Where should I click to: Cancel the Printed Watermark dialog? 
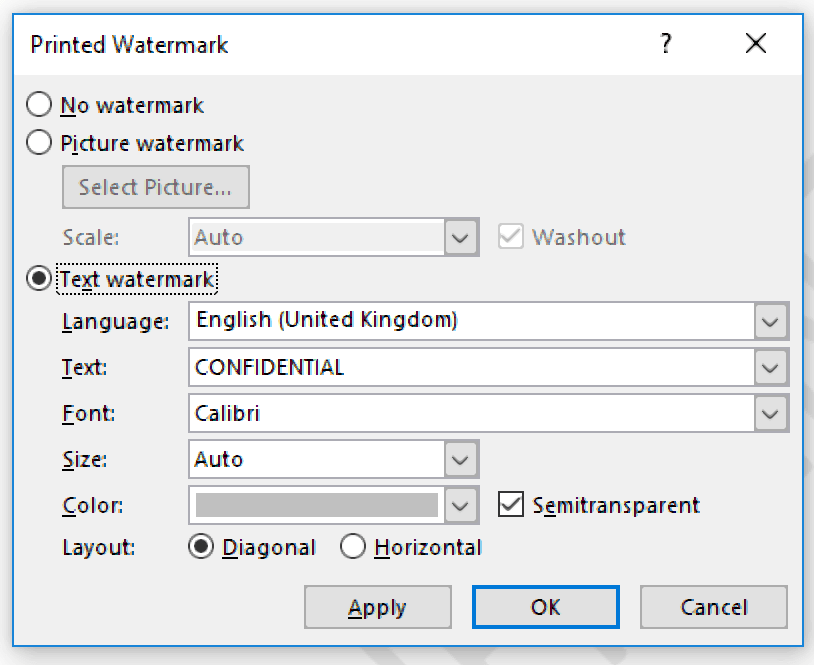point(713,607)
